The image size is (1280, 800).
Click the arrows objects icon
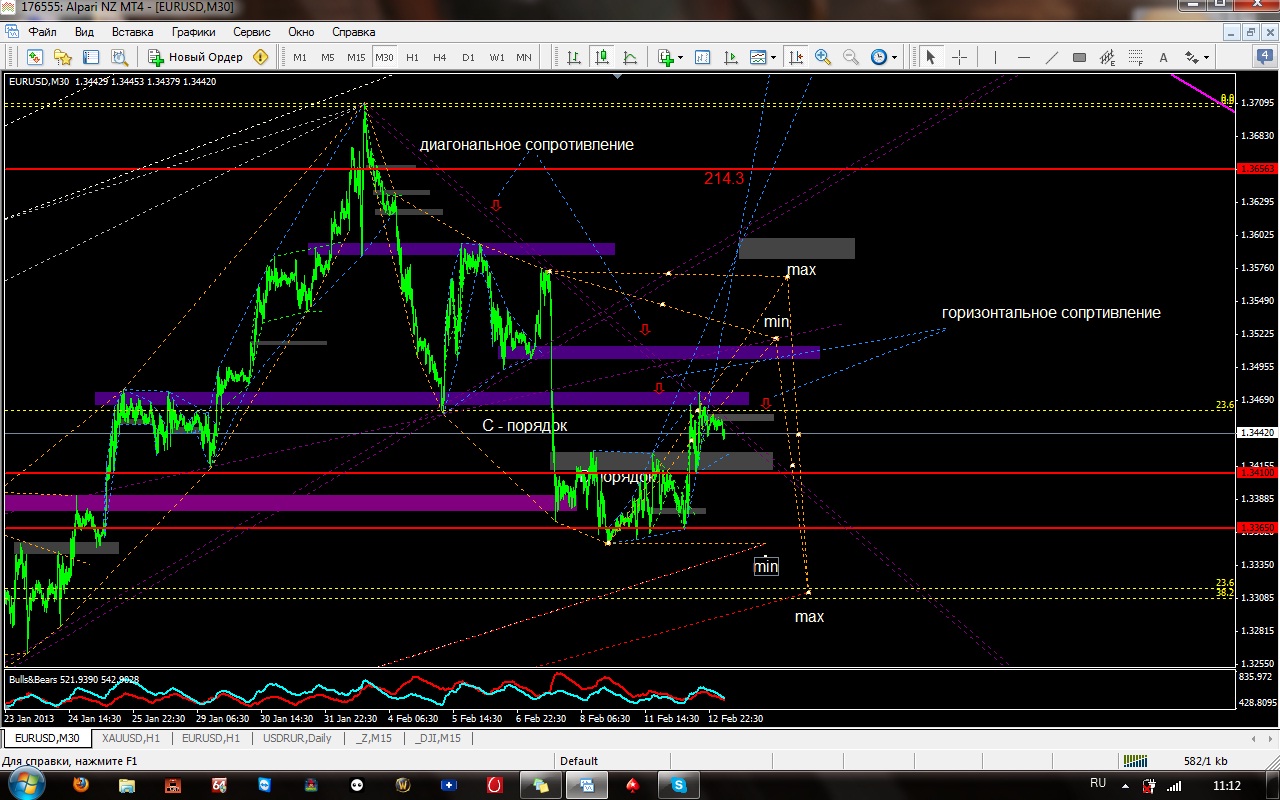point(1191,57)
